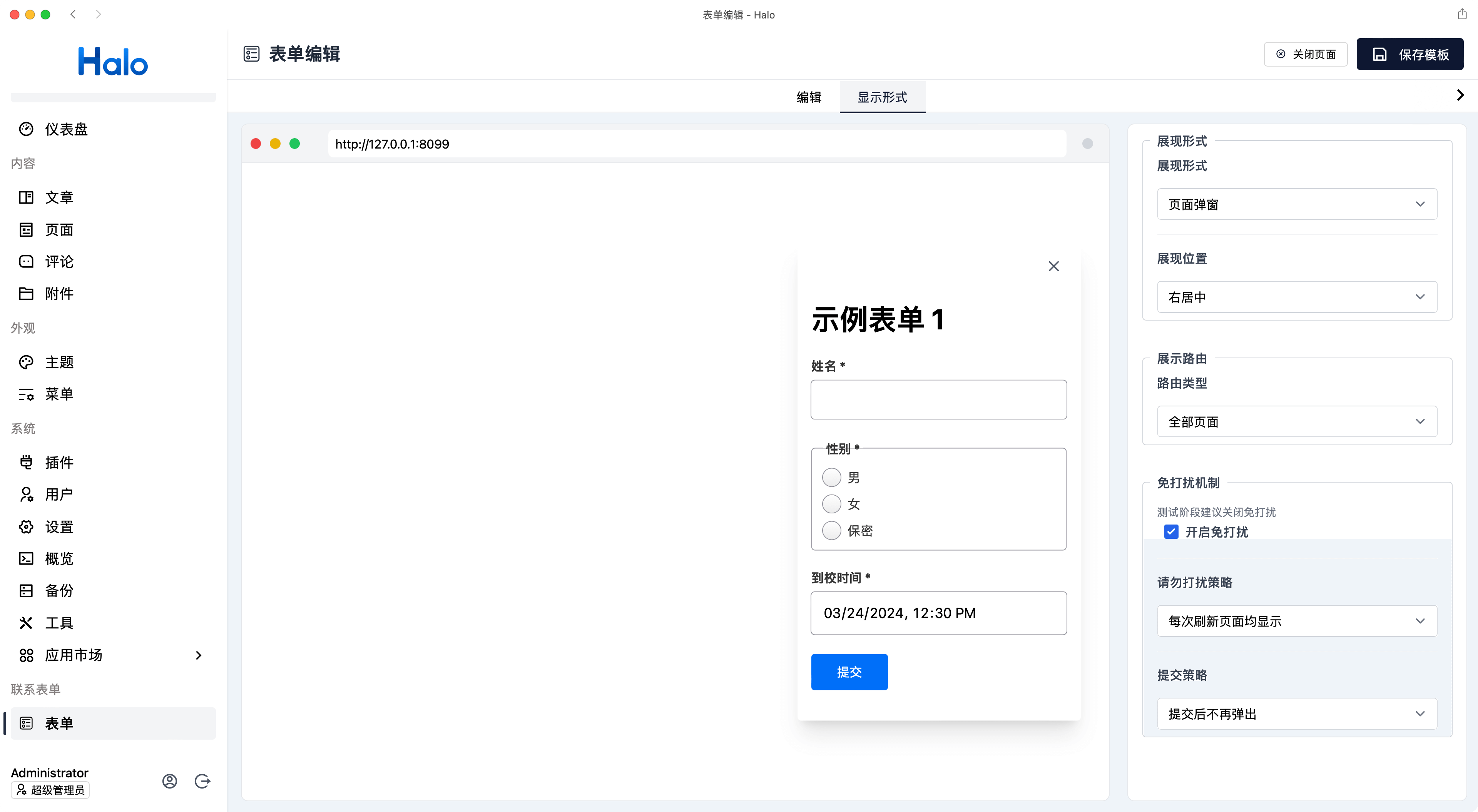Click the 插件 plug icon
Viewport: 1478px width, 812px height.
pos(26,463)
